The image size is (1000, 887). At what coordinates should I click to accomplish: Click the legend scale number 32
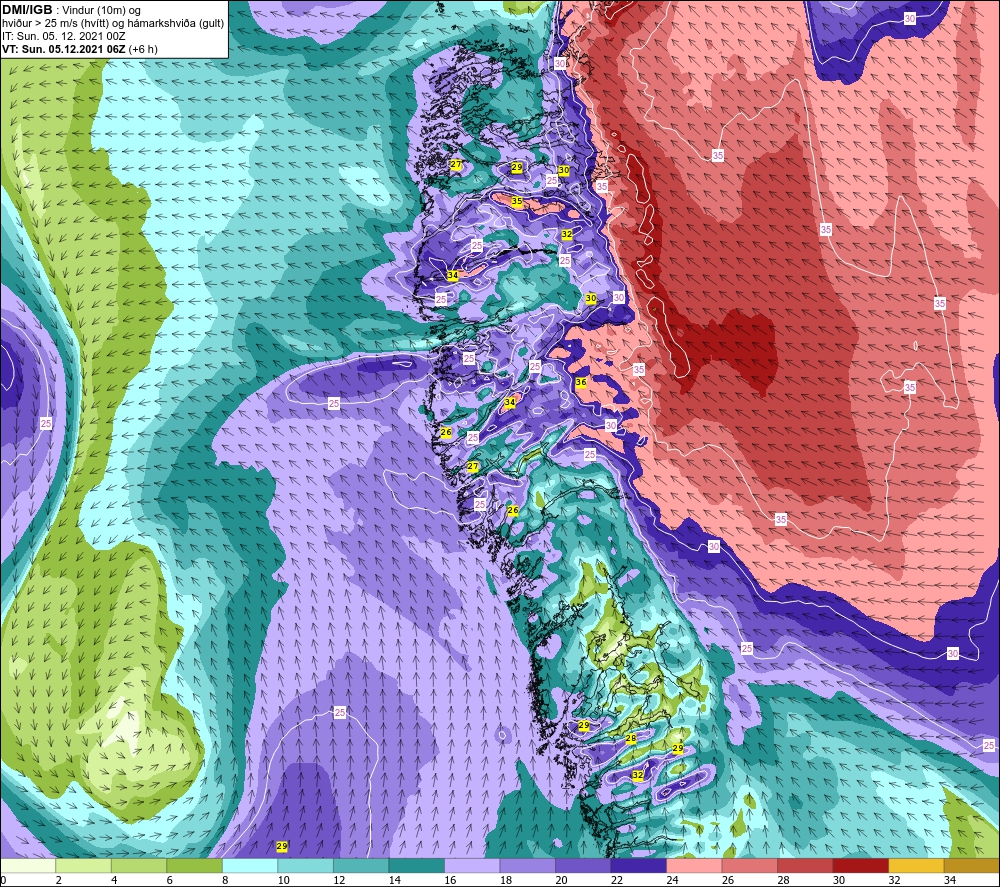click(894, 880)
